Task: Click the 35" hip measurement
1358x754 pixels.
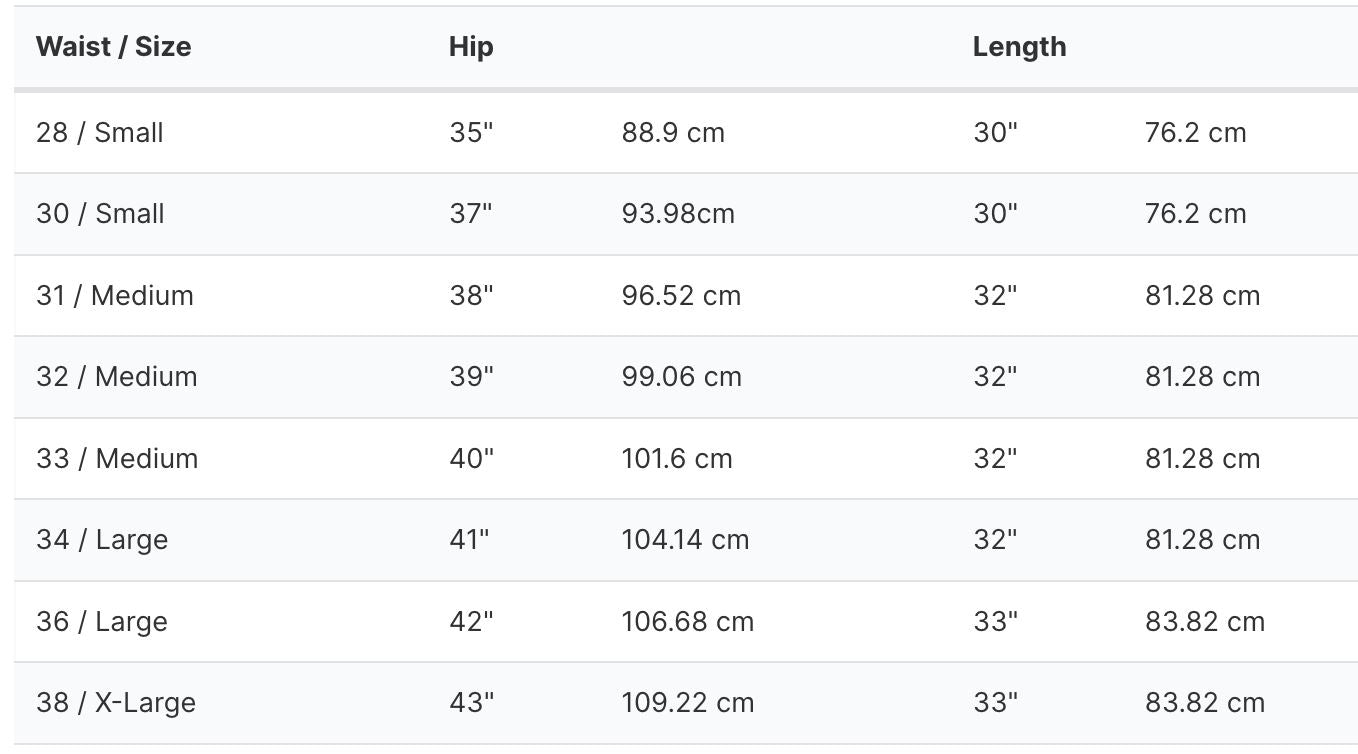Action: 471,132
